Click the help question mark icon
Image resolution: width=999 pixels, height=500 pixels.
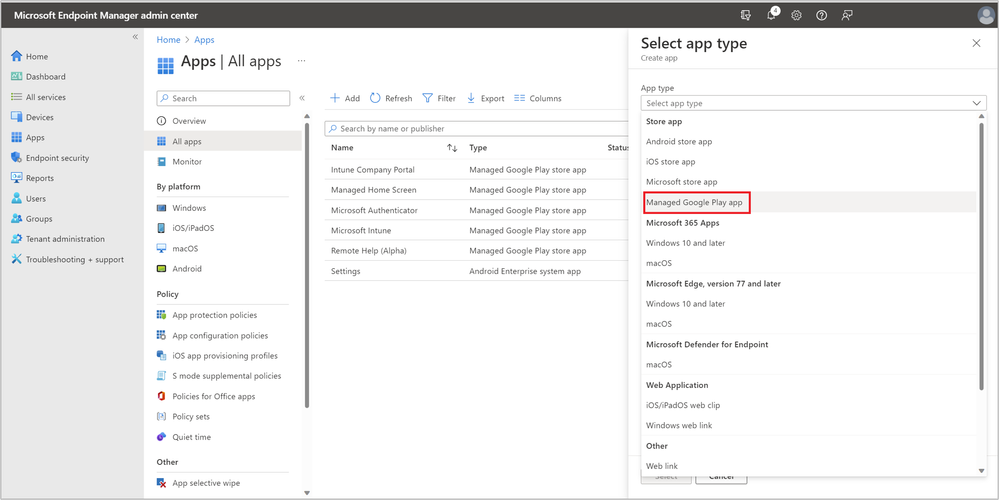click(821, 15)
